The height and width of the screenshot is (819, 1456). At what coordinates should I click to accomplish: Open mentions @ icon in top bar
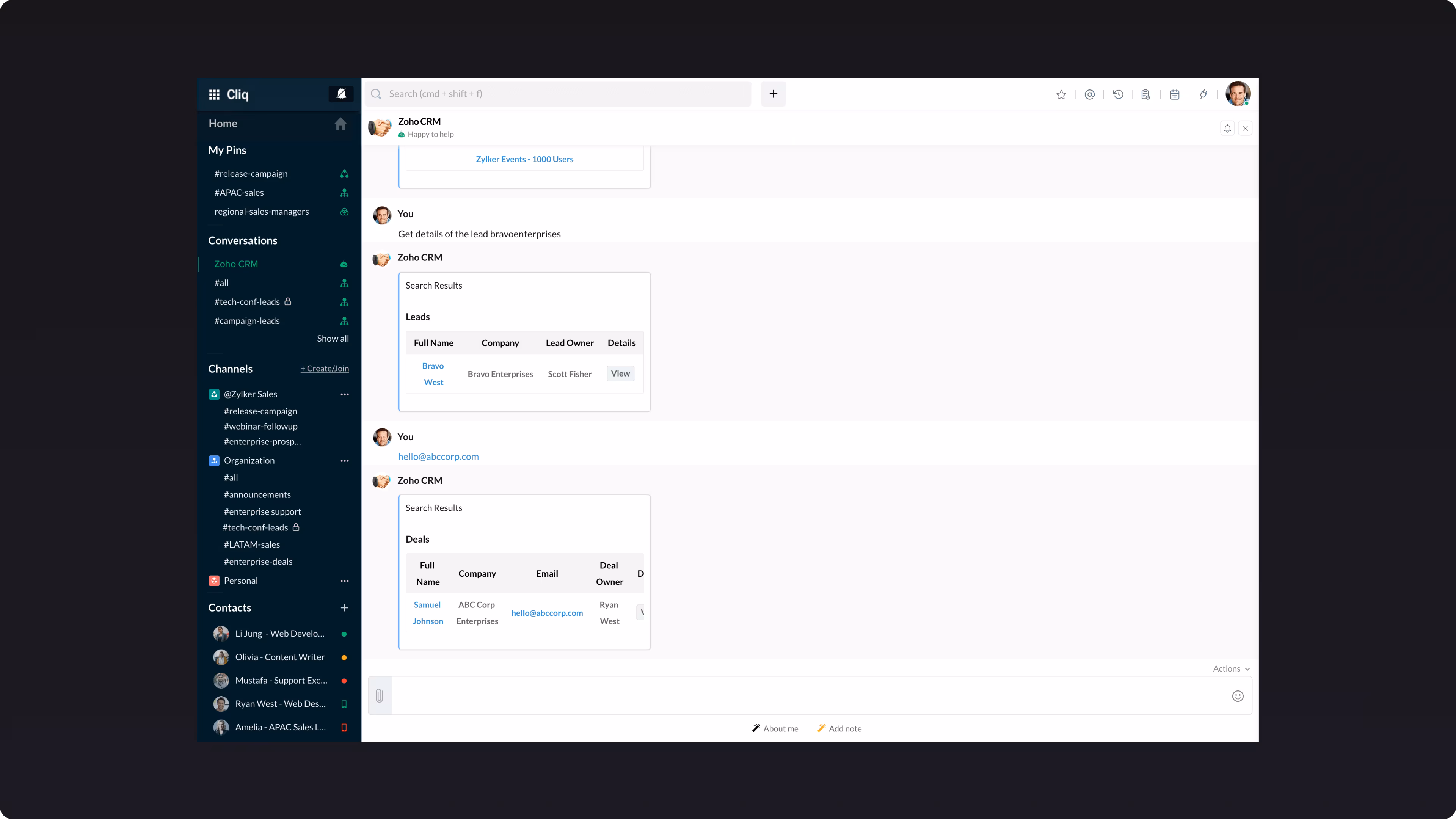pos(1090,94)
